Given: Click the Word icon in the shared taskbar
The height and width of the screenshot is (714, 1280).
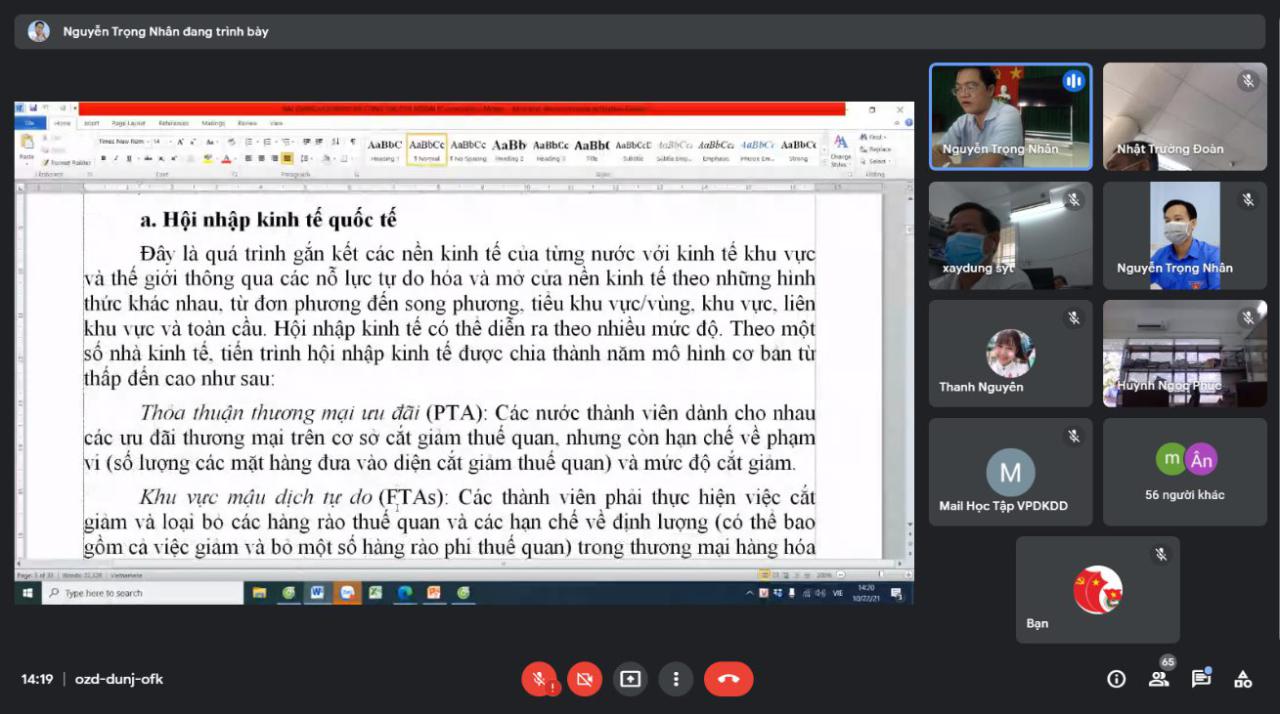Looking at the screenshot, I should coord(317,593).
